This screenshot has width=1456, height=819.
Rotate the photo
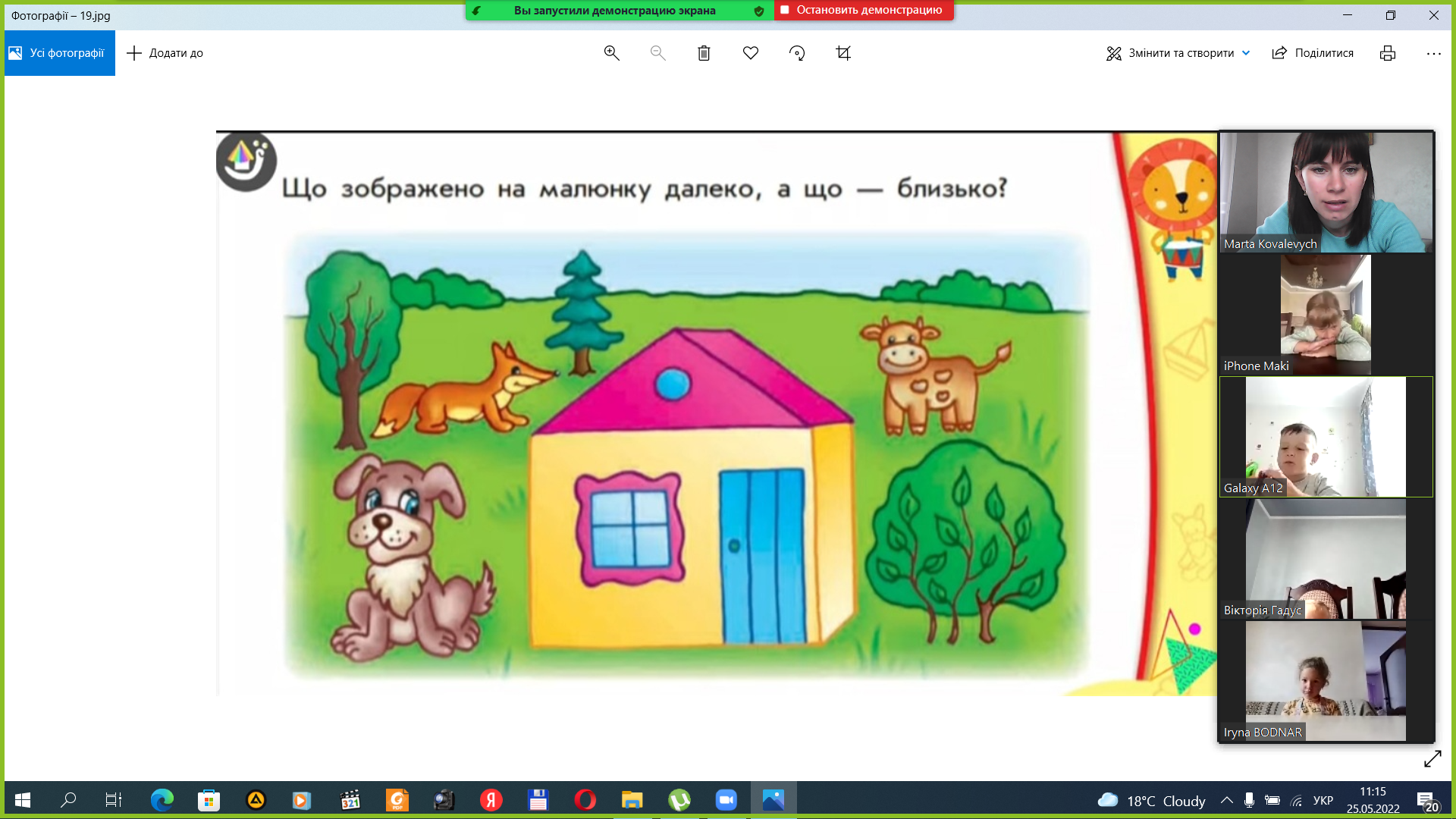[x=797, y=53]
